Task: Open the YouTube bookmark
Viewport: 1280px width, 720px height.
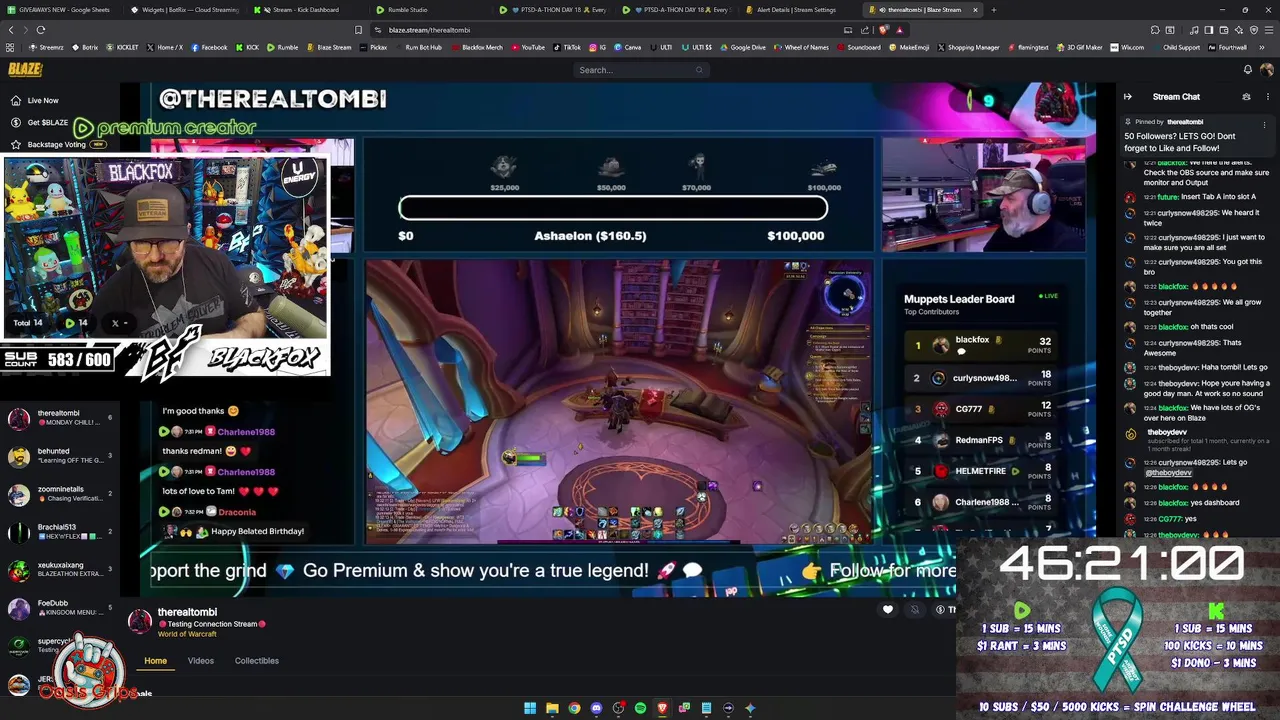Action: (528, 47)
